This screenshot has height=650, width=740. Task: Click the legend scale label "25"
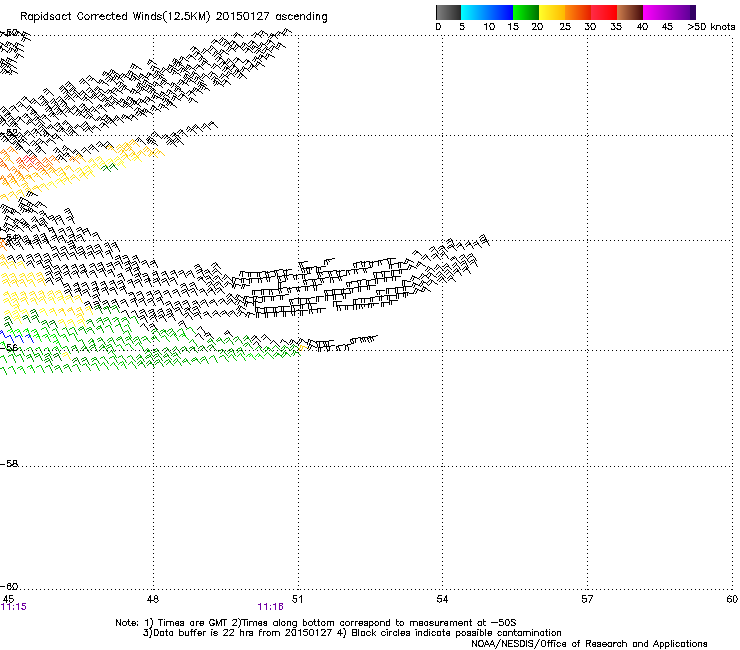(565, 27)
